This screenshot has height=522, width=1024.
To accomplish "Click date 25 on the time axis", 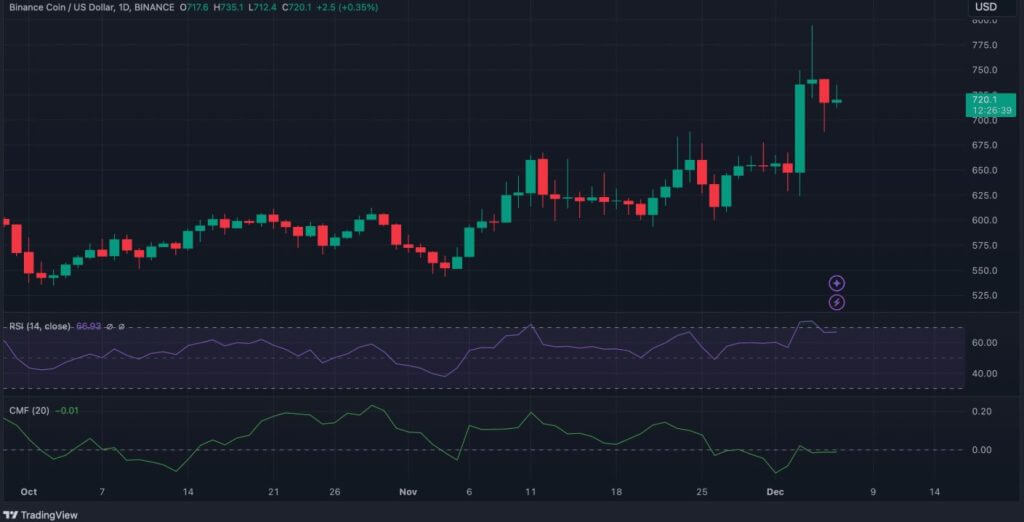I will click(702, 492).
